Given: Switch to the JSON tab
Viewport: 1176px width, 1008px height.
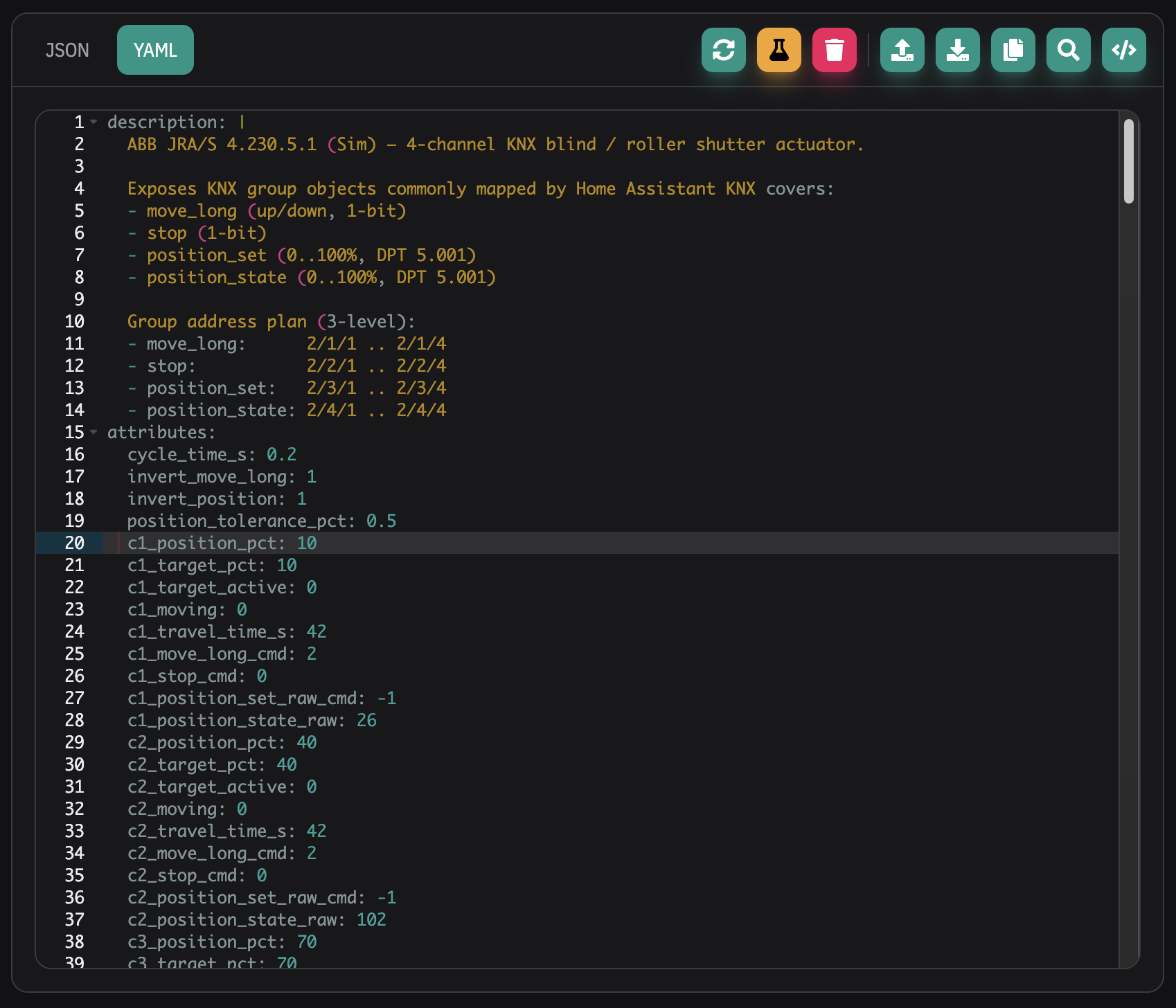Looking at the screenshot, I should tap(67, 51).
